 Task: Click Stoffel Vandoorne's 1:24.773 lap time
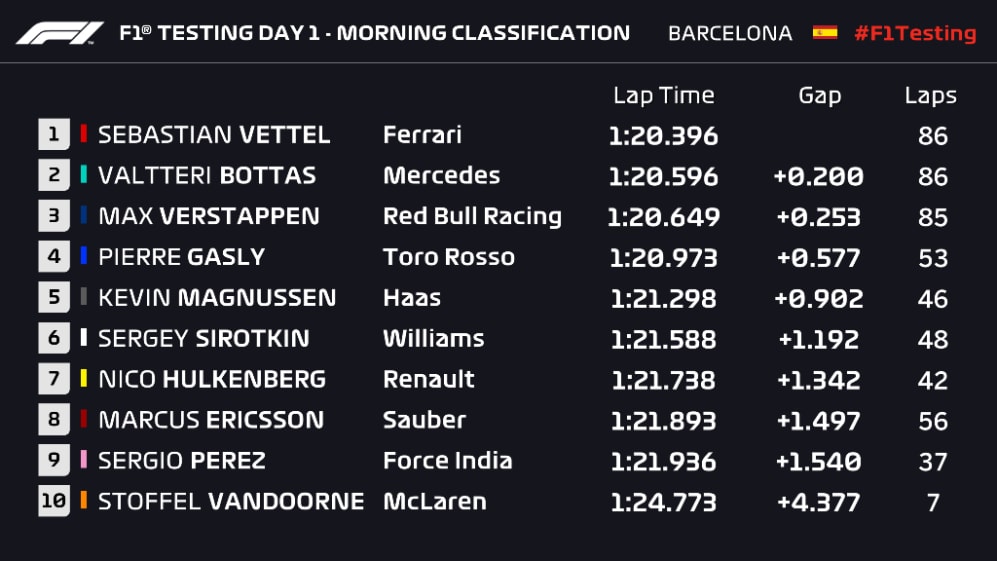pos(664,502)
